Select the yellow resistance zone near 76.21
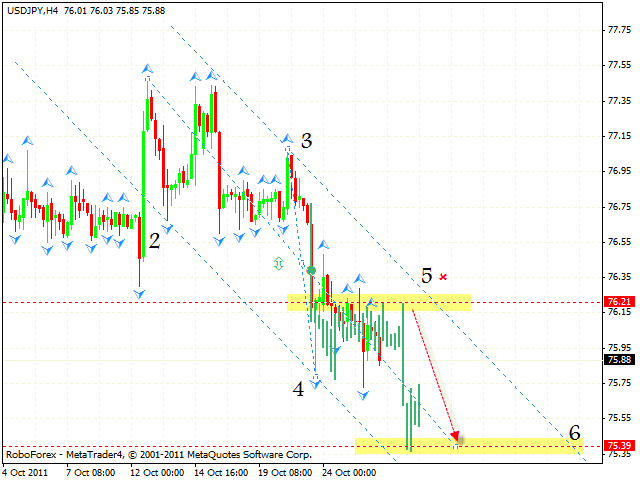640x480 pixels. tap(379, 302)
